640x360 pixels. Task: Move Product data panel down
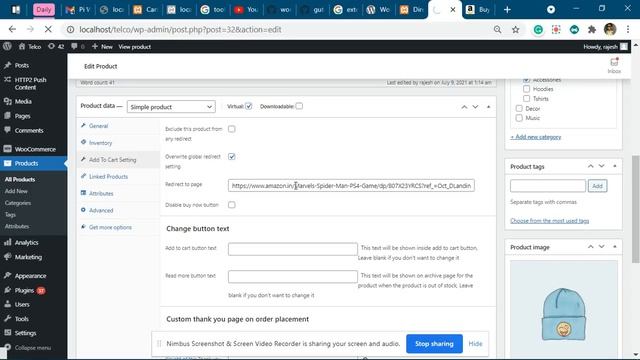476,107
